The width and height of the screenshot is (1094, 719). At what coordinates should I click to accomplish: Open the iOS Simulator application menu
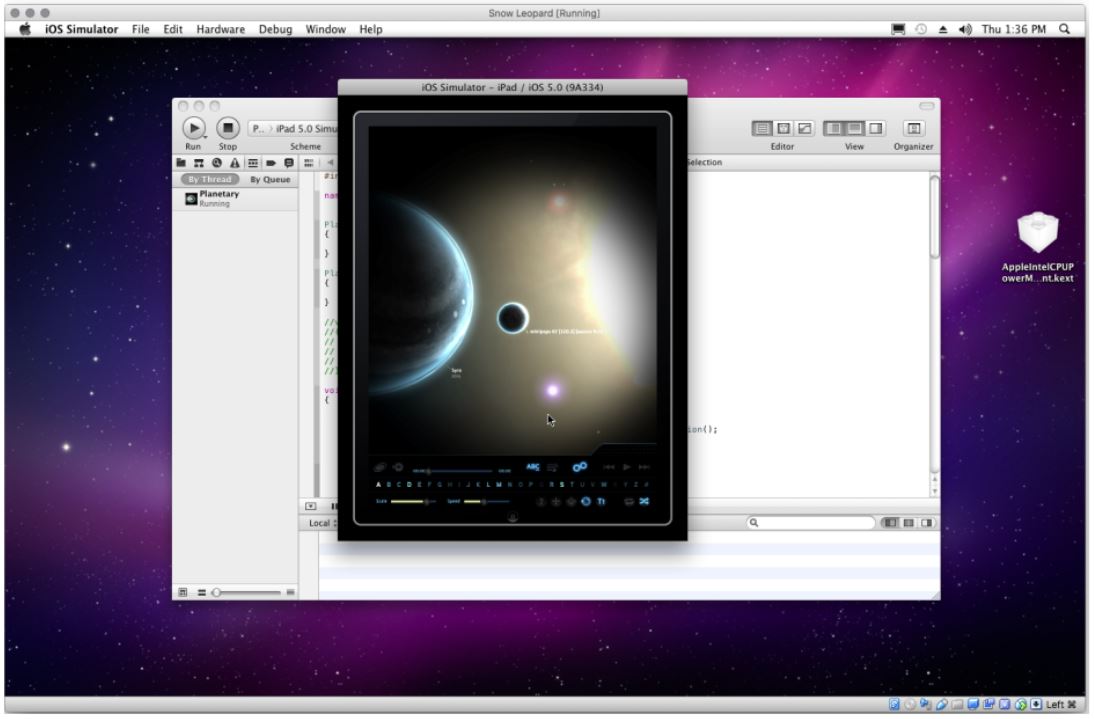pyautogui.click(x=81, y=29)
